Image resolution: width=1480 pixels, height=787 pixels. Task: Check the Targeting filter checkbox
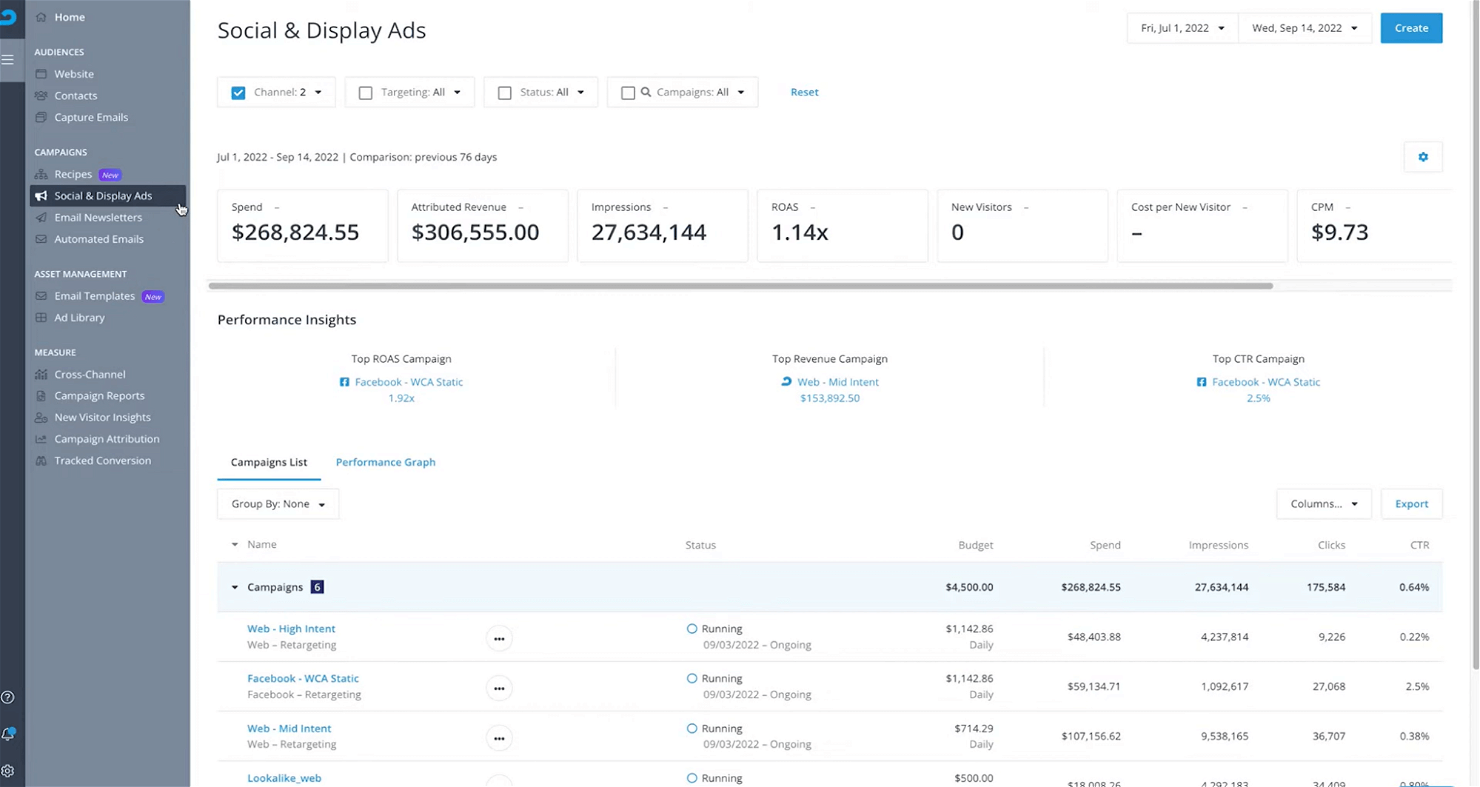[365, 93]
